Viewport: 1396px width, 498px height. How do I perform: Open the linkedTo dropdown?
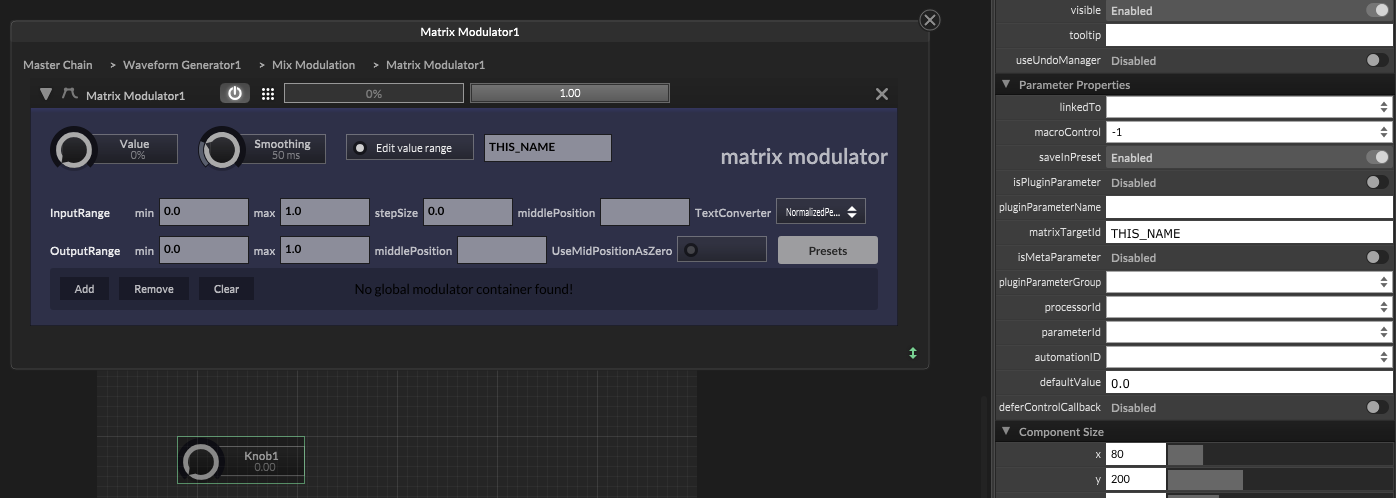[1249, 107]
